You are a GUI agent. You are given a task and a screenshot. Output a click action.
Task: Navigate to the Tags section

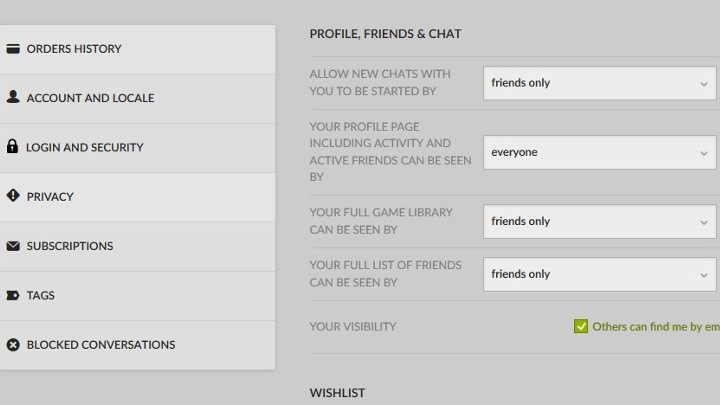[41, 295]
